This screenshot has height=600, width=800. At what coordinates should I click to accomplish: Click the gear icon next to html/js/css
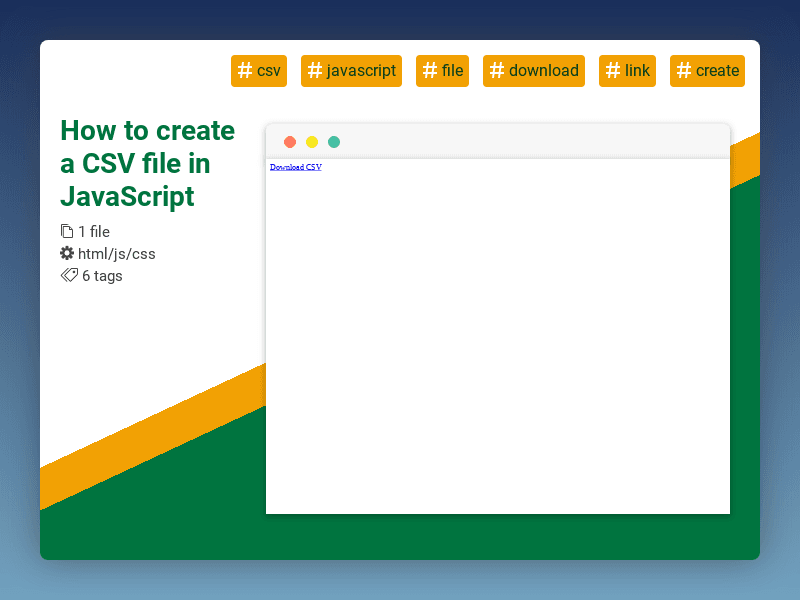click(x=66, y=253)
